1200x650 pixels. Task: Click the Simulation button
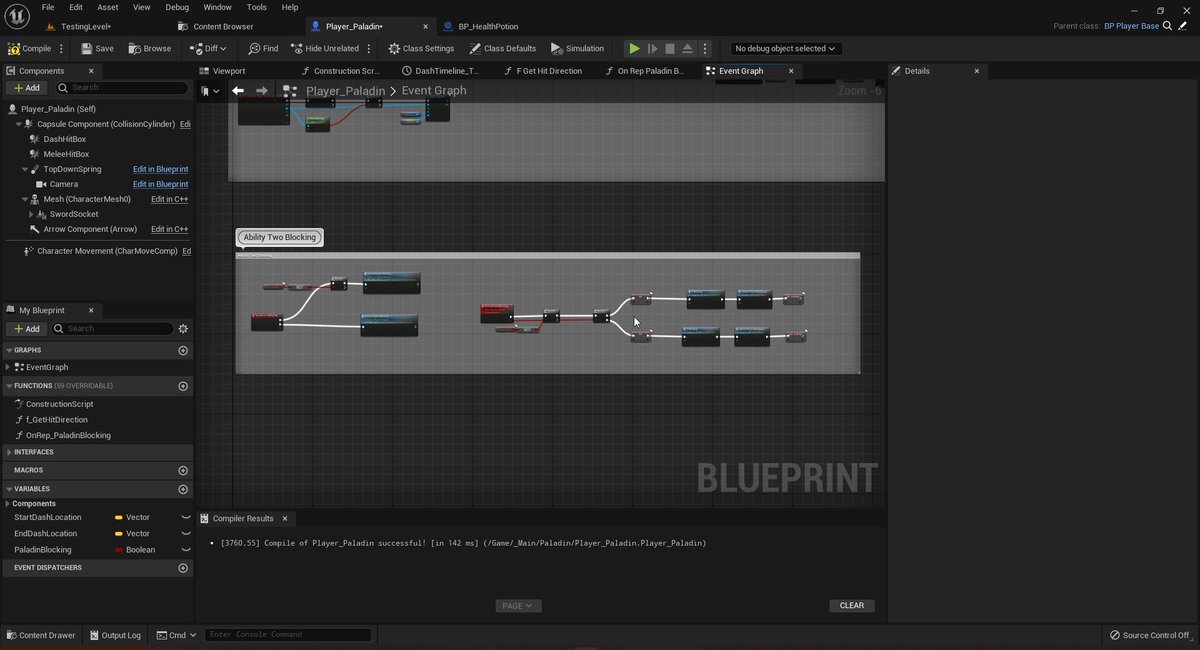click(x=577, y=48)
